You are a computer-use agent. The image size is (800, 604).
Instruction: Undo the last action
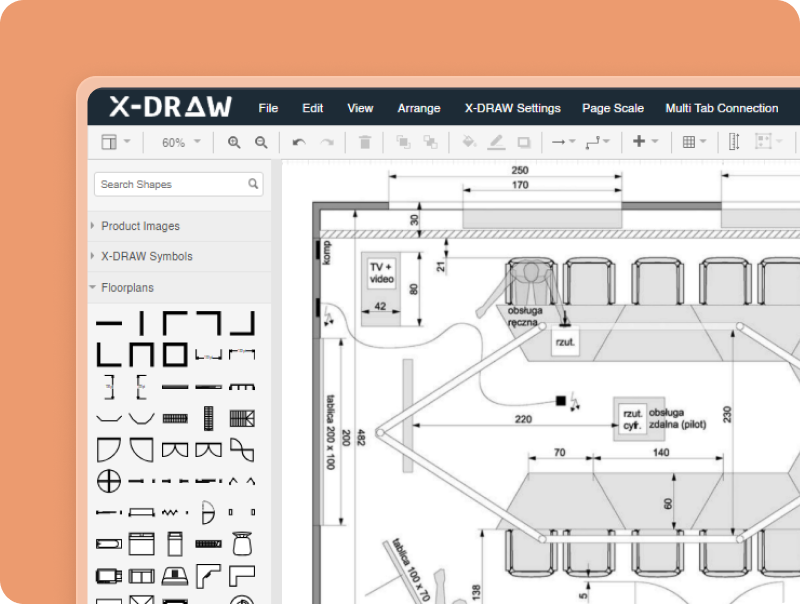(x=299, y=142)
